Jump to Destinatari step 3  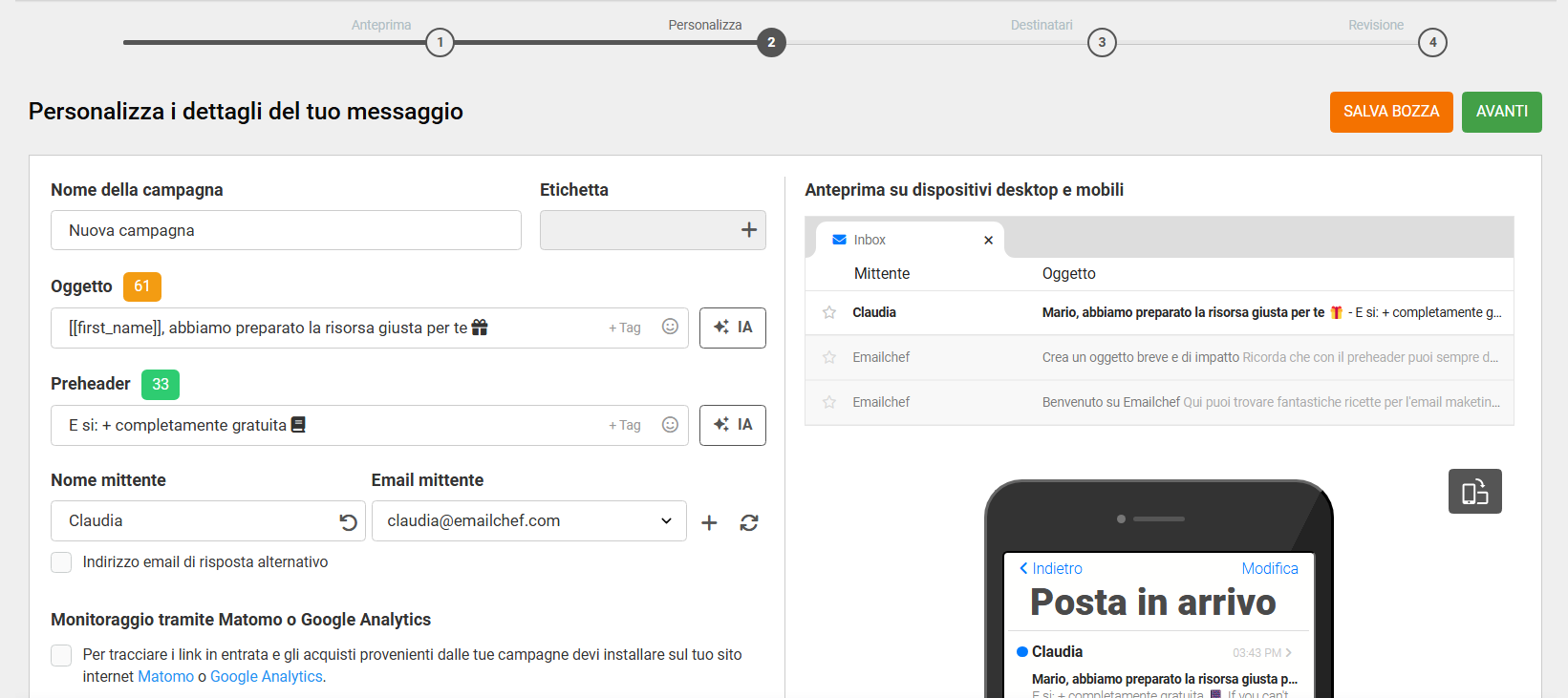[1102, 43]
